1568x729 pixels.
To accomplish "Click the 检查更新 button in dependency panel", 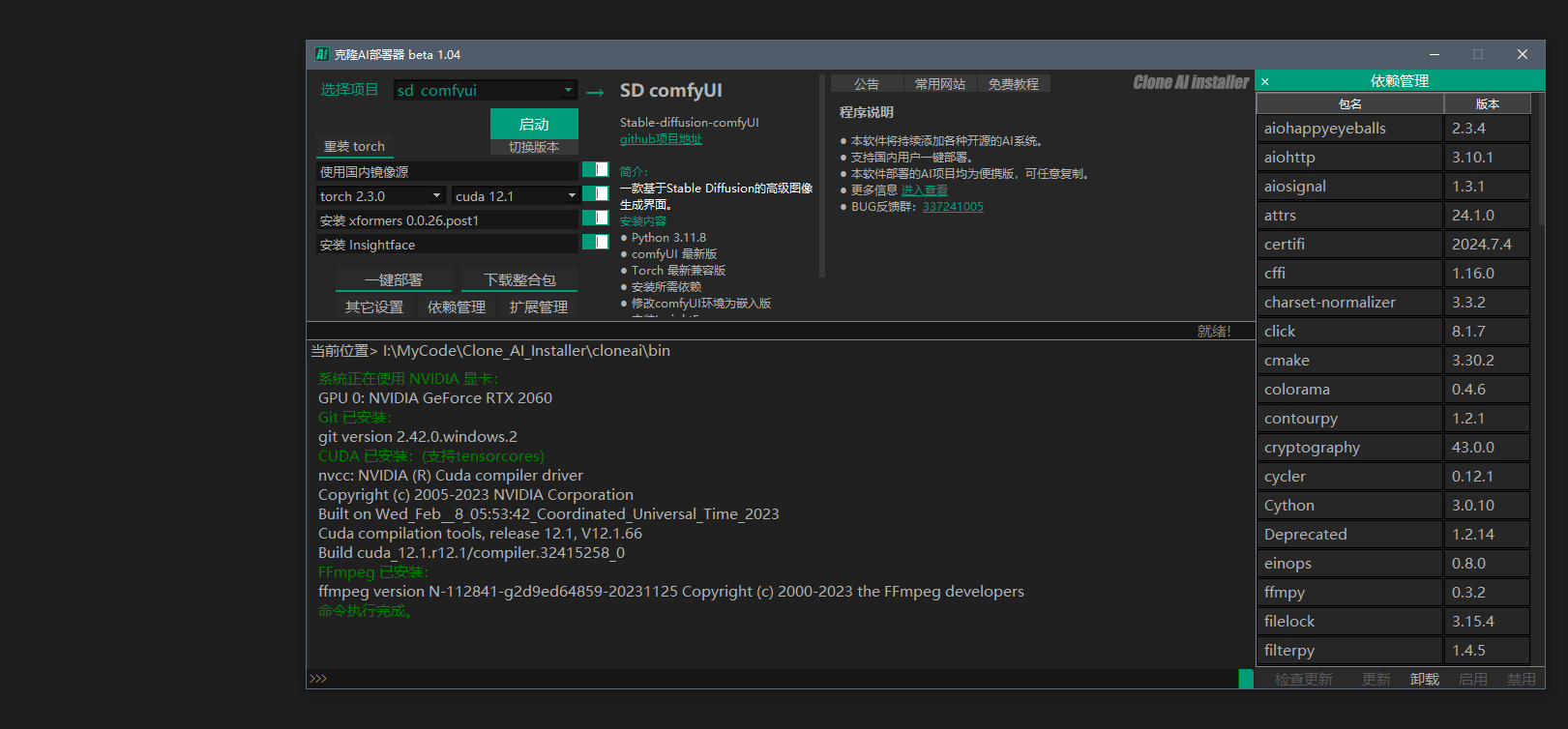I will 1303,680.
